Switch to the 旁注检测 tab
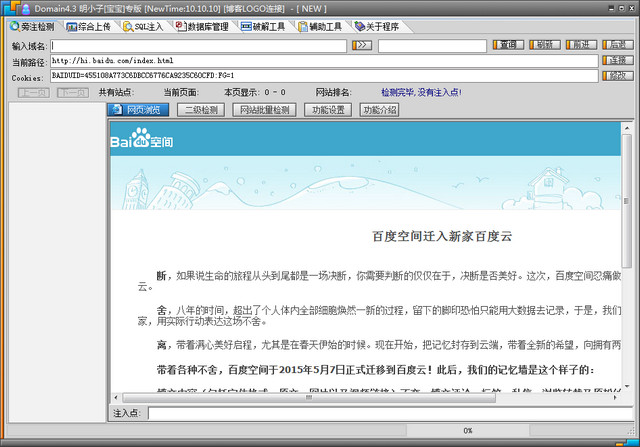The height and width of the screenshot is (447, 640). pos(33,27)
